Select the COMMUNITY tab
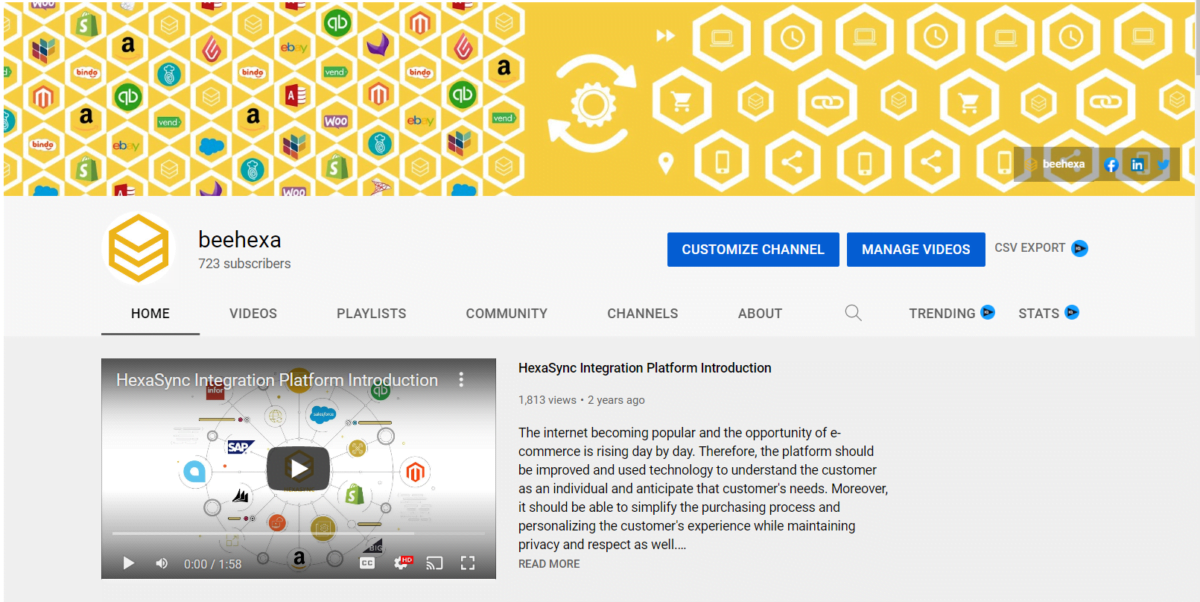 [x=507, y=313]
